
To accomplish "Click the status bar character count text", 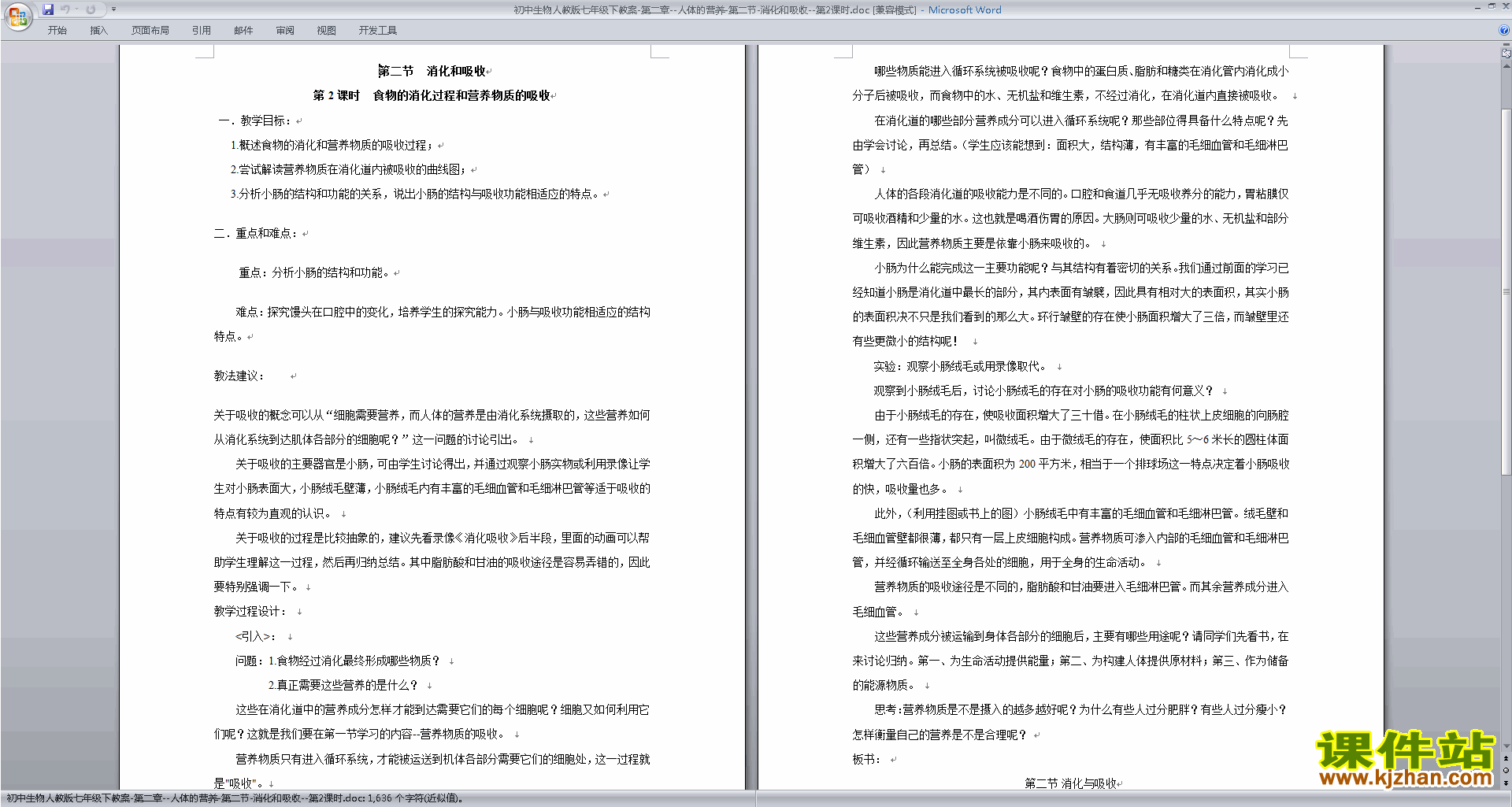I will pyautogui.click(x=416, y=798).
